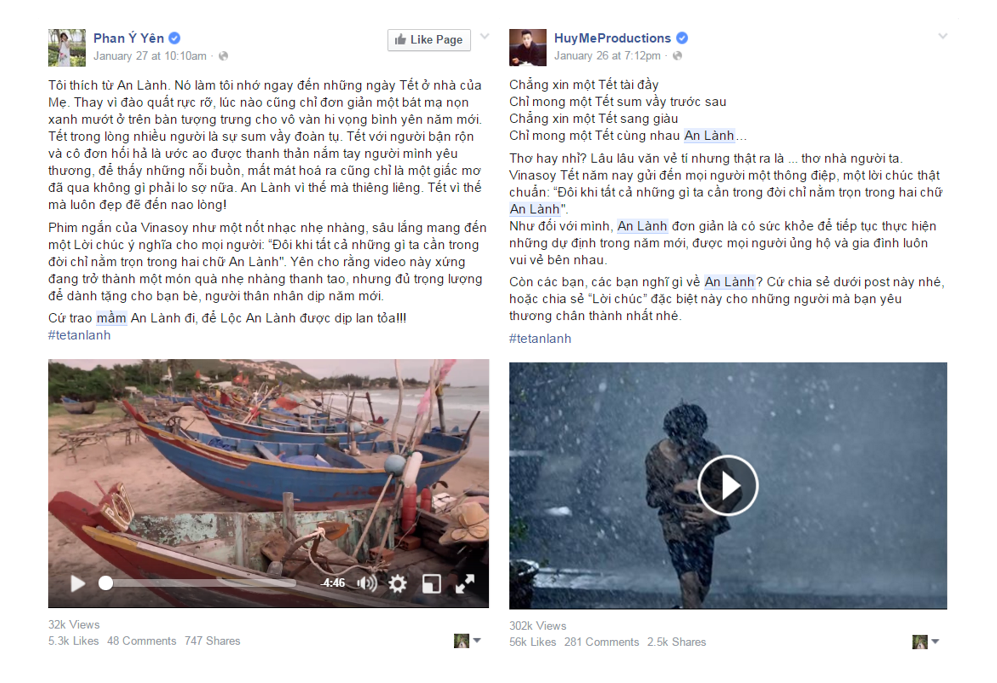Click the globe privacy icon on Phan Ý Yên's post
Screen dimensions: 997x683
[223, 56]
